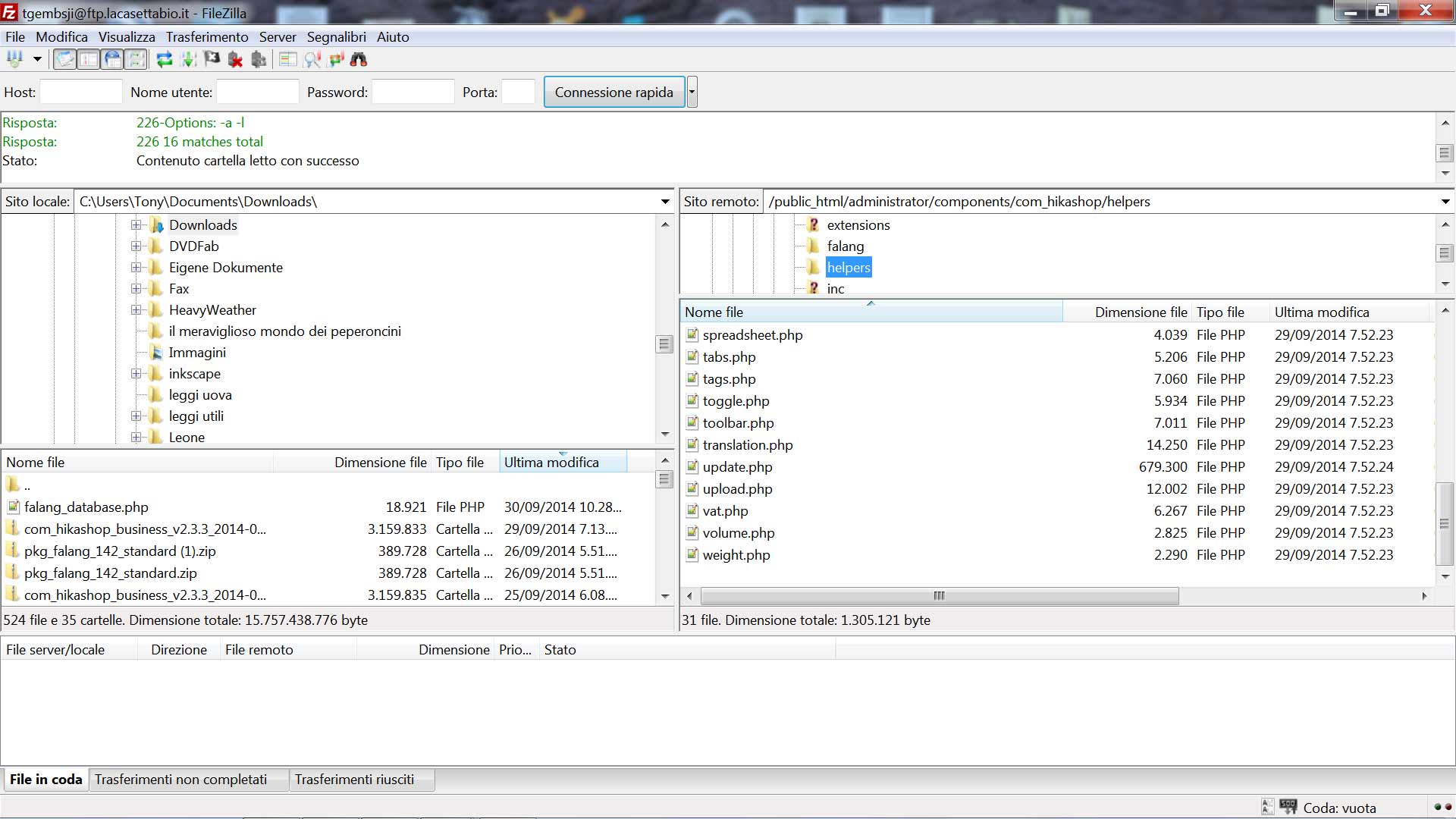Open the quick connect history dropdown
Screen dimensions: 1456x819
click(x=692, y=92)
